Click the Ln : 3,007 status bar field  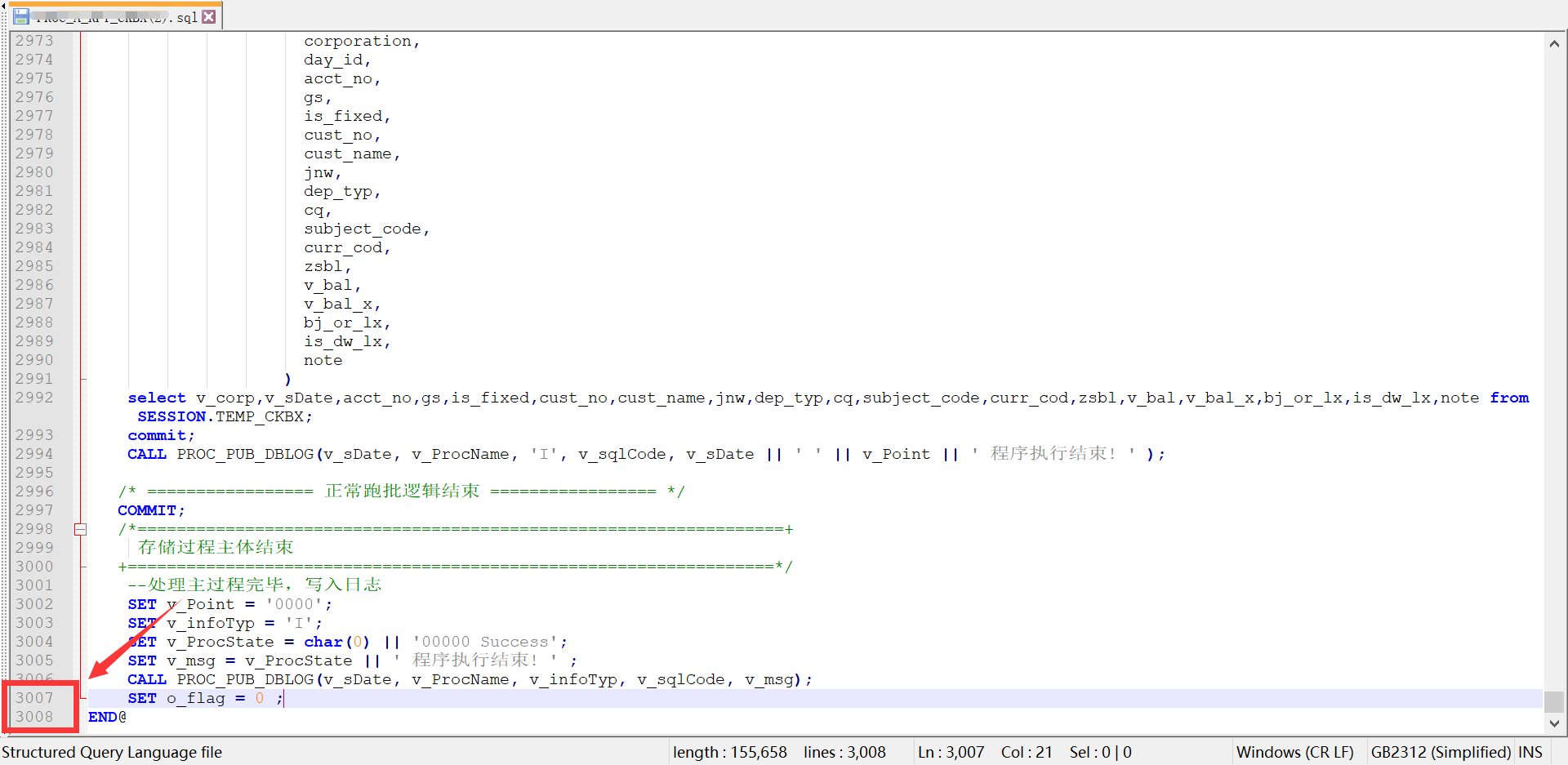(951, 752)
